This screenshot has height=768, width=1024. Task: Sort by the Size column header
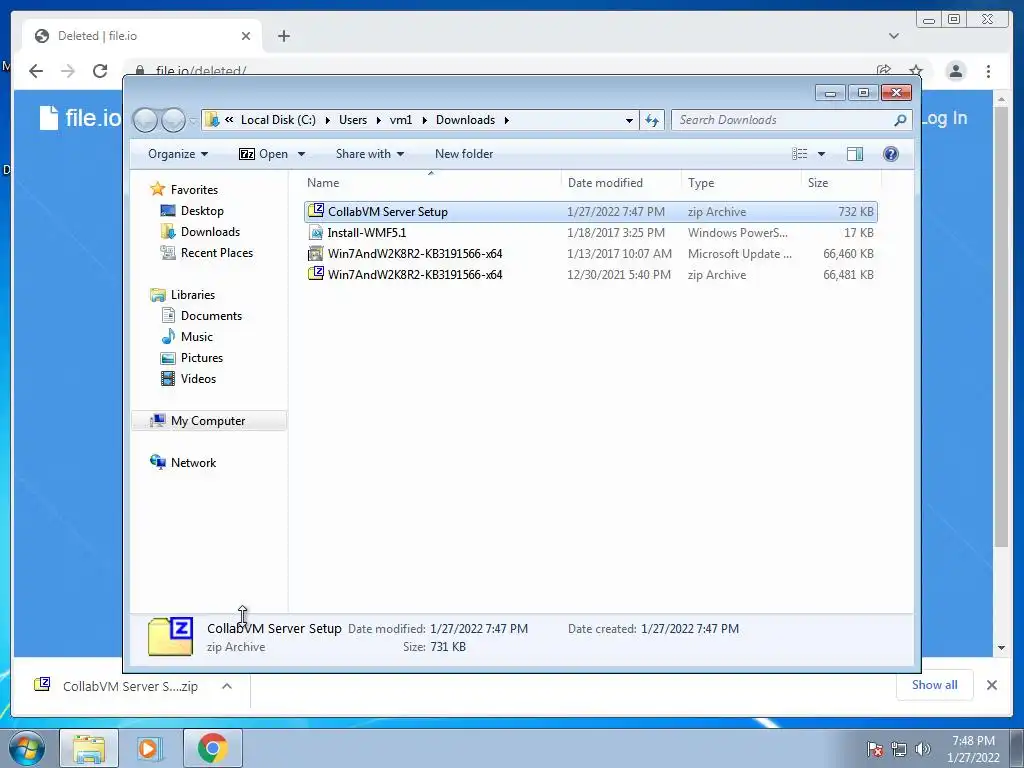pyautogui.click(x=841, y=183)
